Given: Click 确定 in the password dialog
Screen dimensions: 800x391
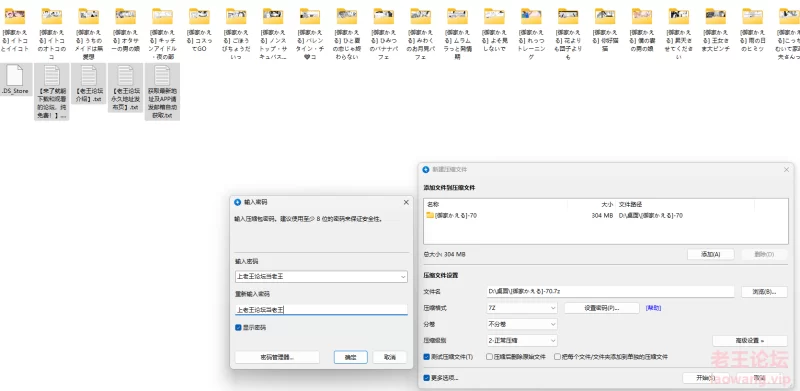Looking at the screenshot, I should click(351, 357).
